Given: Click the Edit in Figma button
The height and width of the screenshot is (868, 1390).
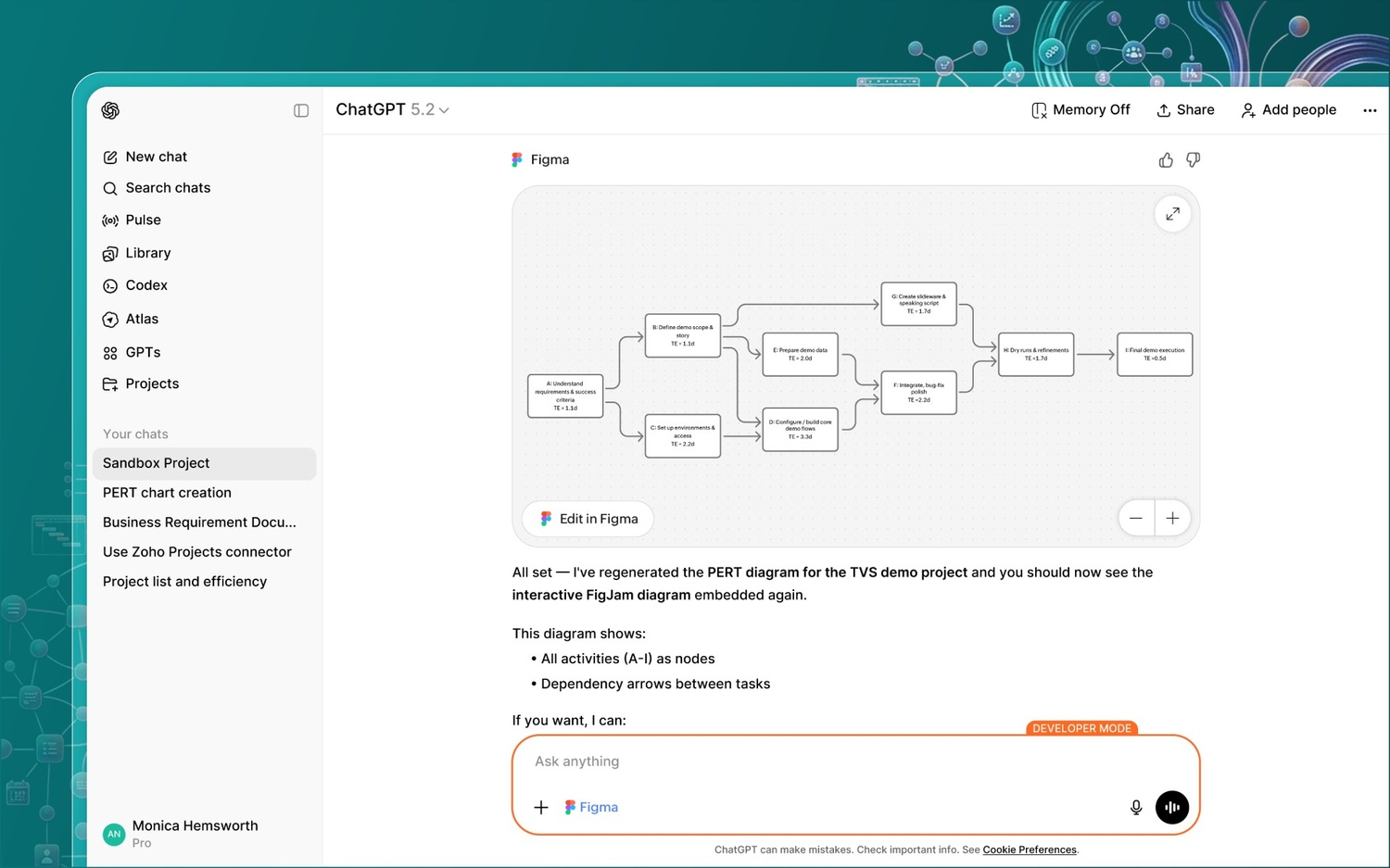Looking at the screenshot, I should click(588, 519).
